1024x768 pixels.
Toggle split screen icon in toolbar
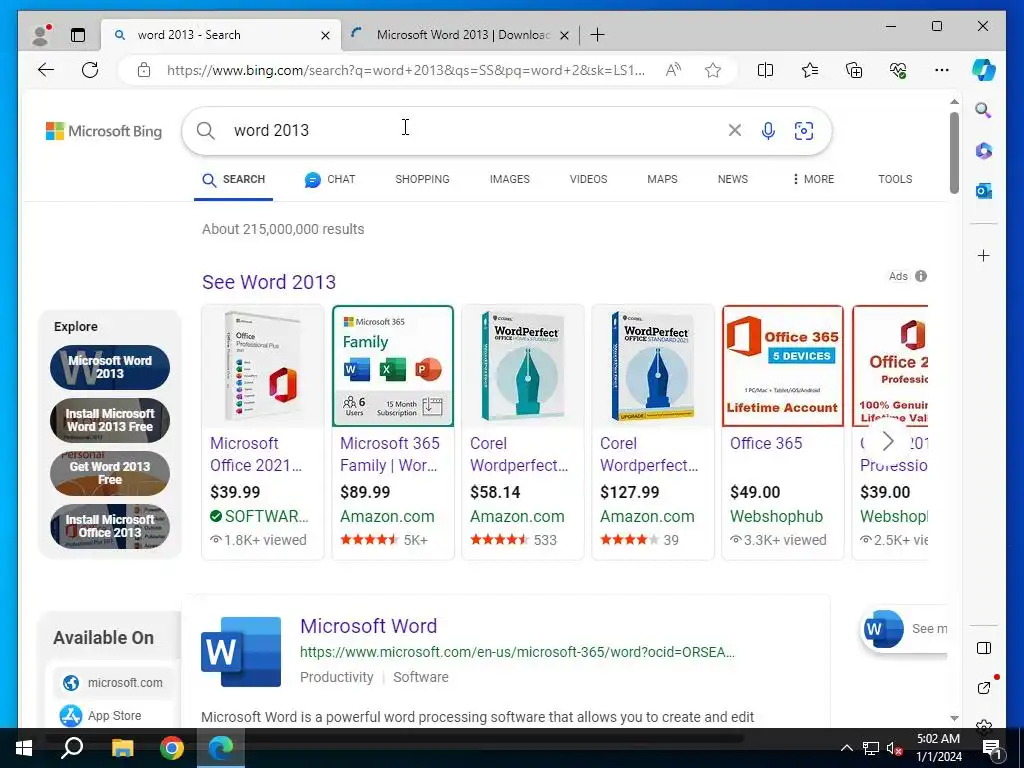pyautogui.click(x=765, y=70)
